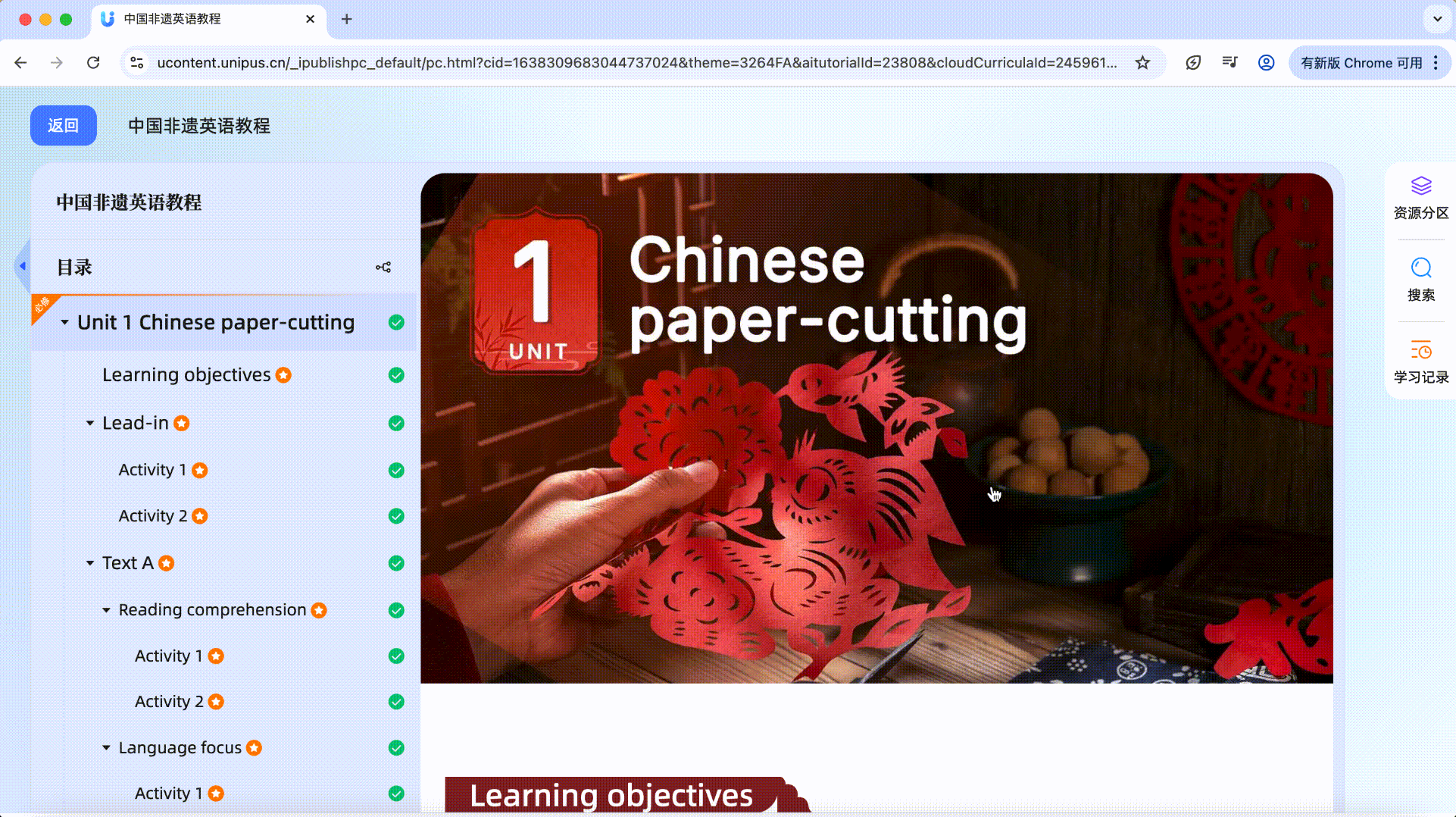Click the browser address bar URL
The image size is (1456, 817).
coord(636,63)
